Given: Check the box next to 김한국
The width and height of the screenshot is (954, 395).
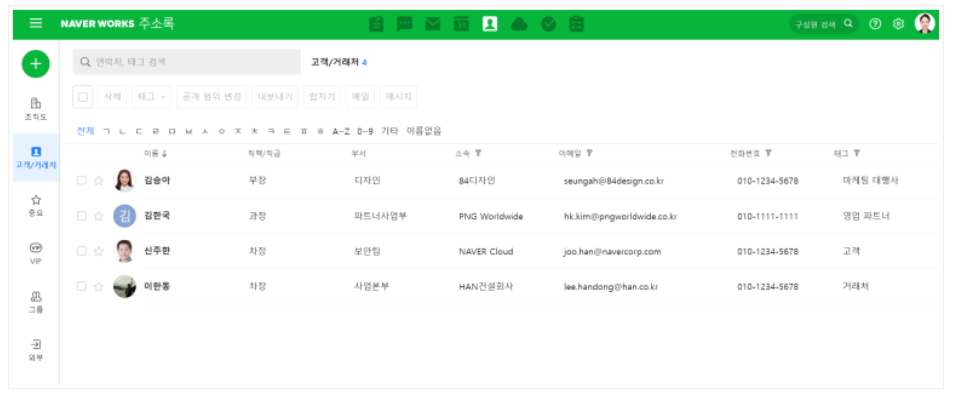Looking at the screenshot, I should pyautogui.click(x=82, y=215).
